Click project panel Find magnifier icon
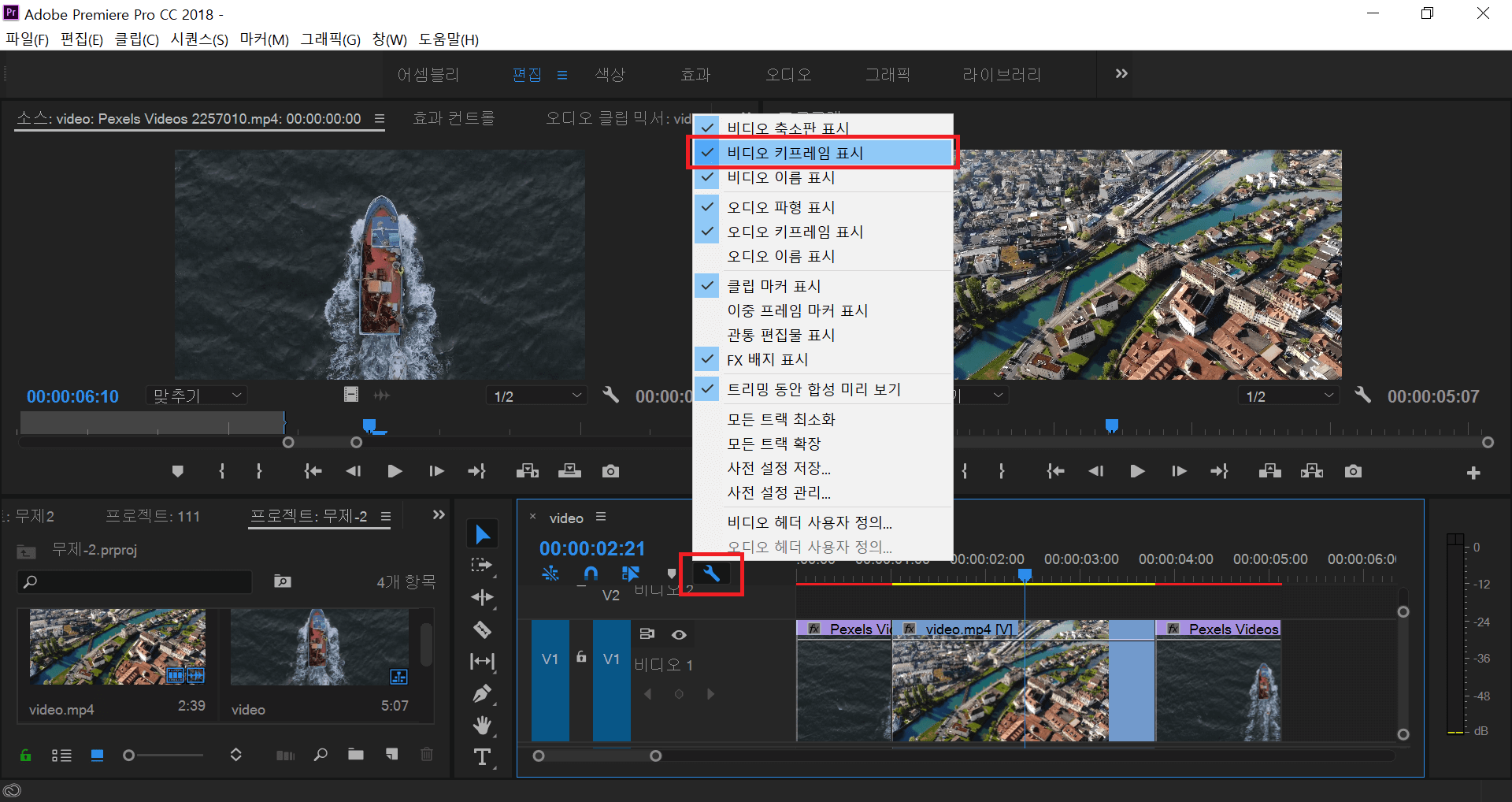Viewport: 1512px width, 802px height. point(321,755)
